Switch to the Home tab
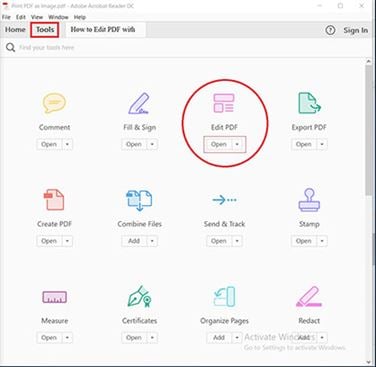The height and width of the screenshot is (367, 376). (15, 30)
